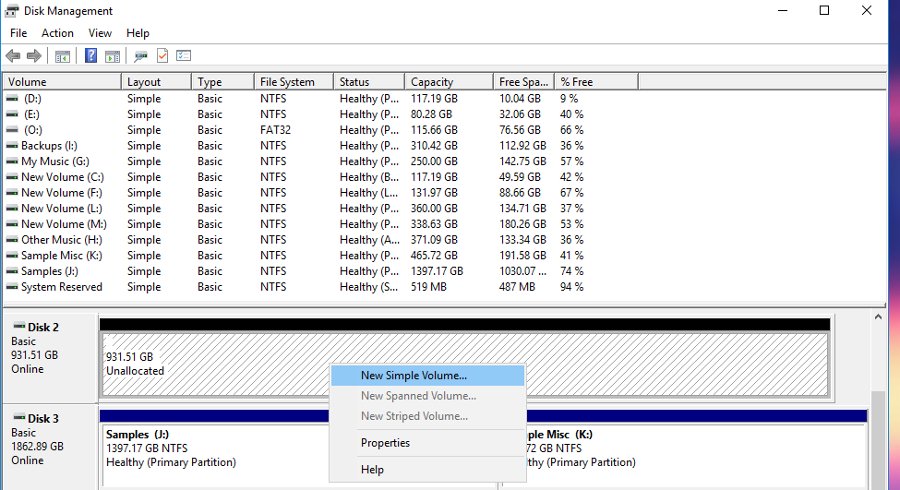This screenshot has width=900, height=490.
Task: Click the Back arrow toolbar icon
Action: (x=13, y=56)
